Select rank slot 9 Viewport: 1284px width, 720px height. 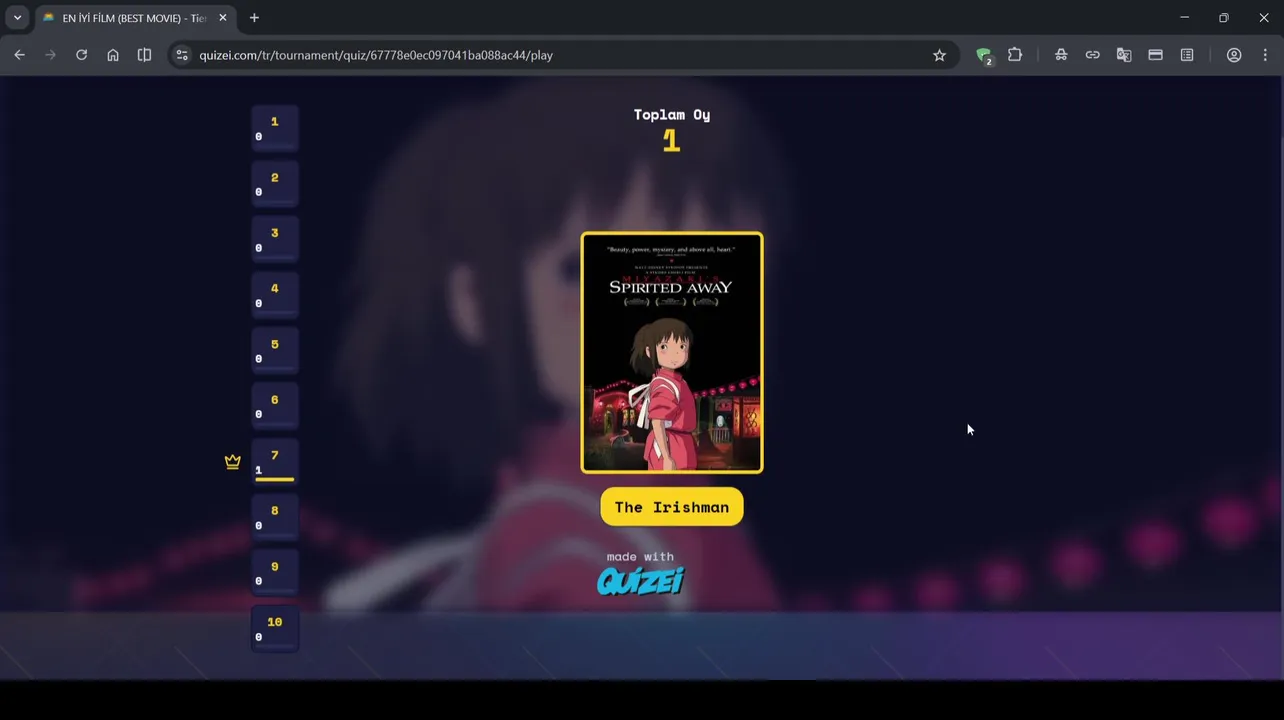[x=275, y=573]
